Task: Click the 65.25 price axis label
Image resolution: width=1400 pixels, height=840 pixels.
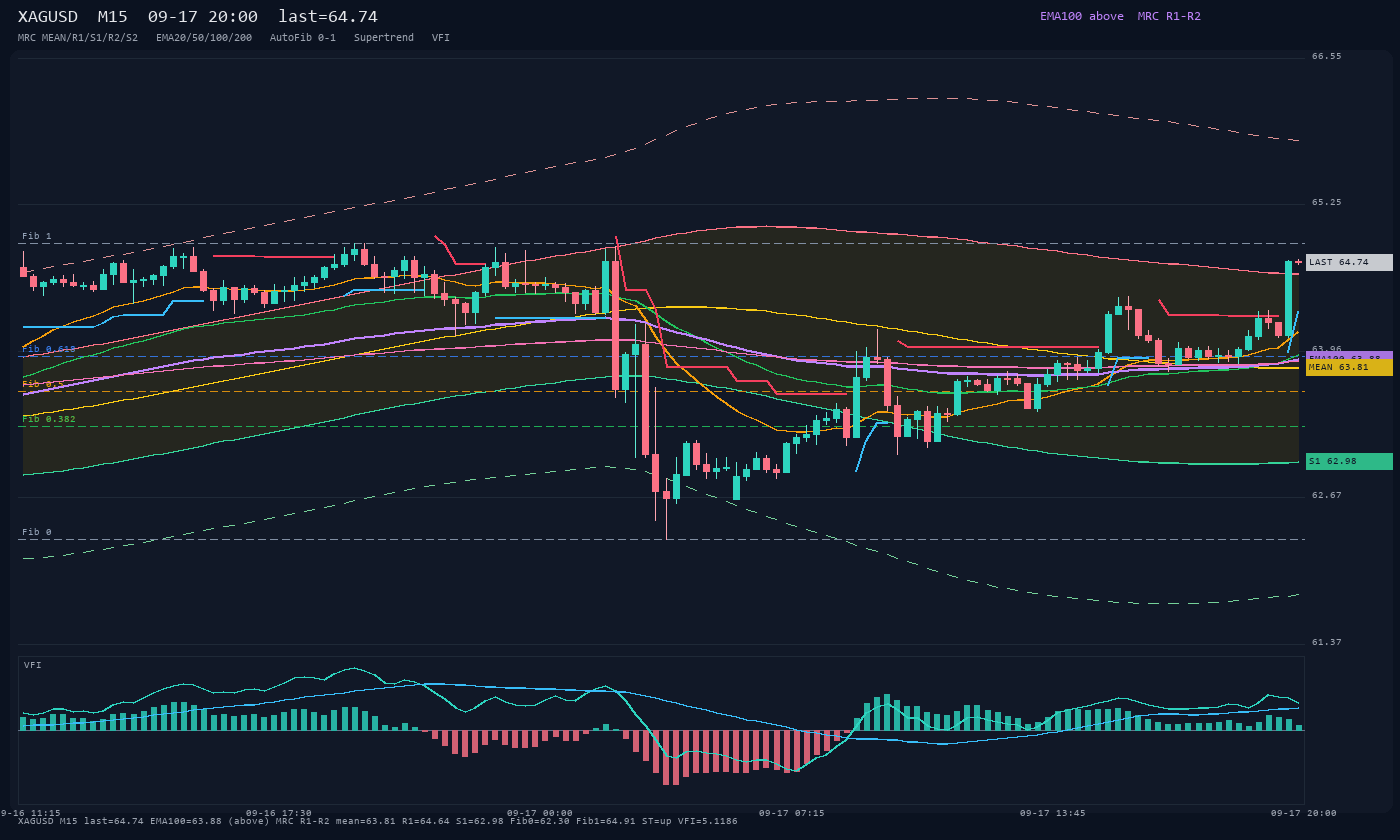Action: click(1327, 203)
